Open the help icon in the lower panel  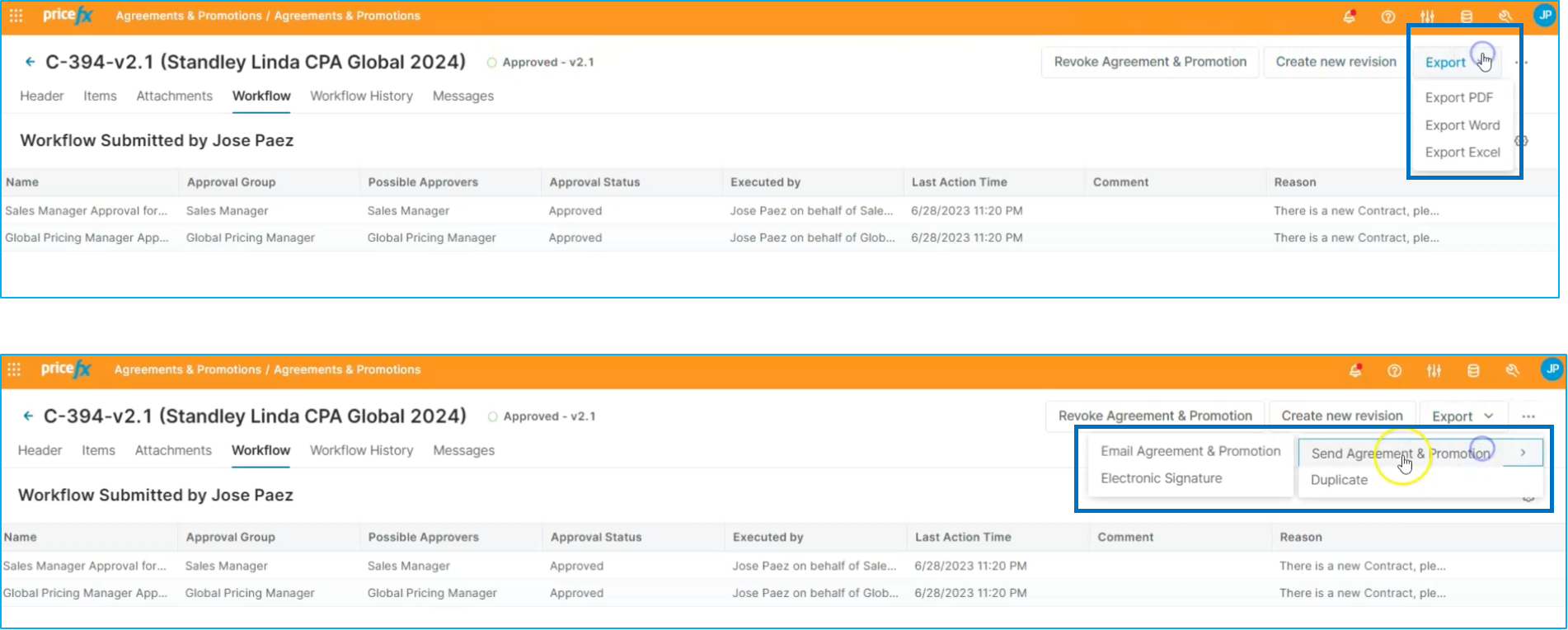pos(1394,371)
